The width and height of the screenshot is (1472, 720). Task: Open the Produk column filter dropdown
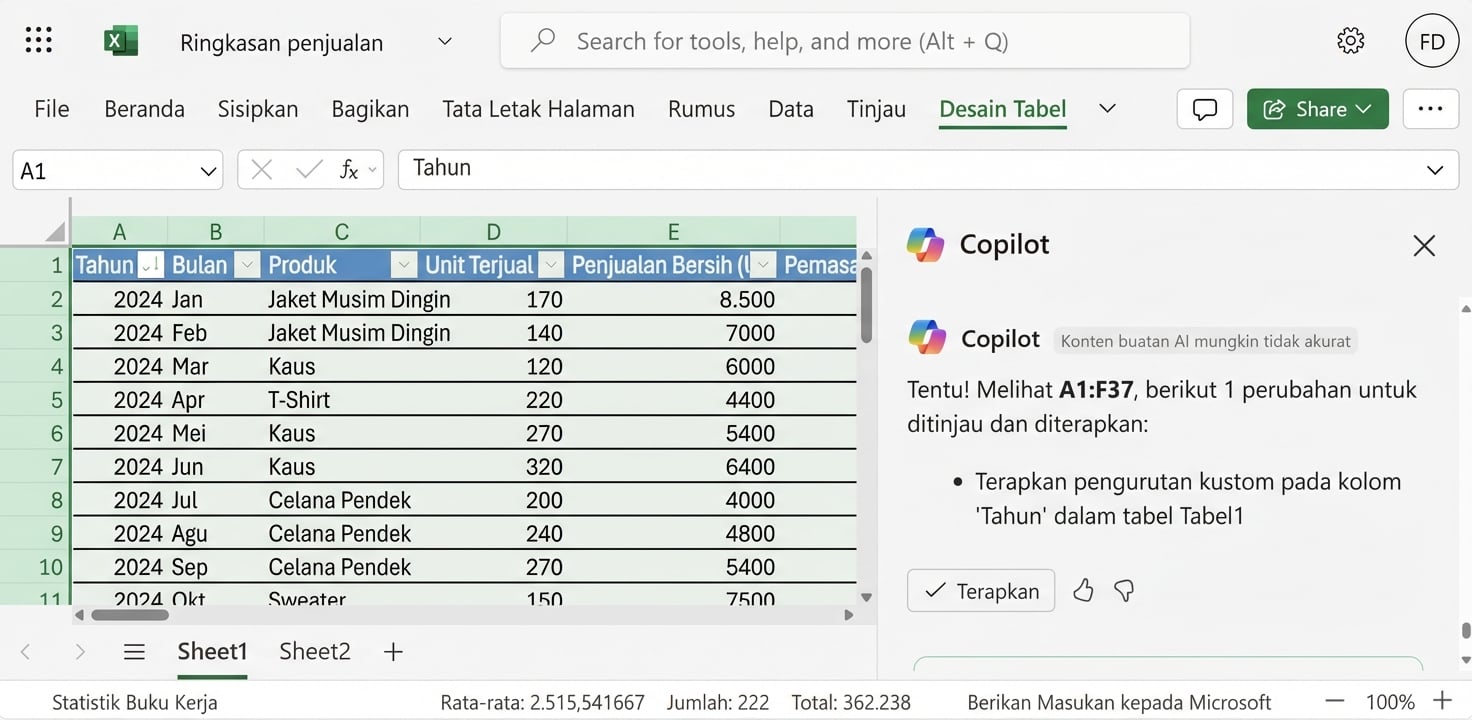click(x=403, y=264)
